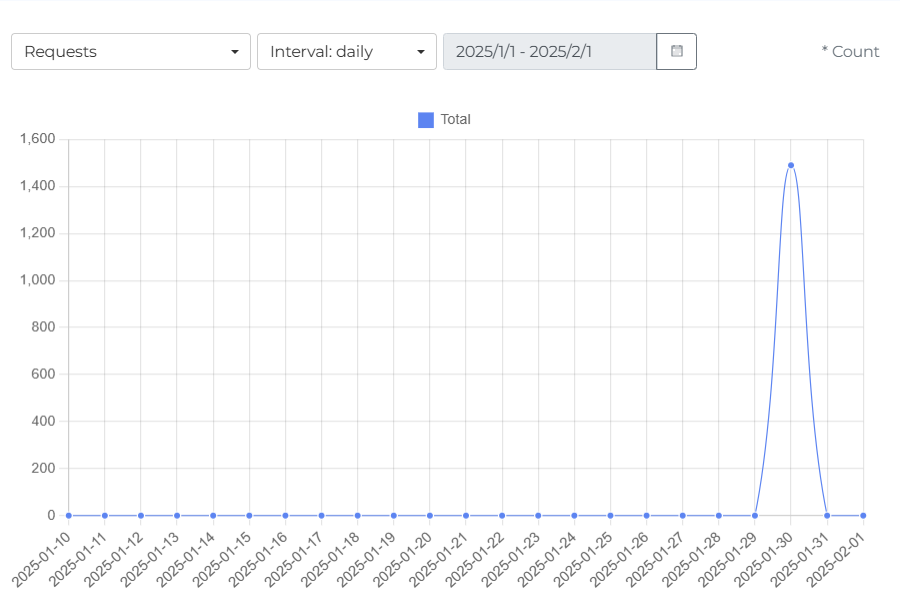900x610 pixels.
Task: Click the data point for 2025-01-18
Action: pyautogui.click(x=358, y=516)
